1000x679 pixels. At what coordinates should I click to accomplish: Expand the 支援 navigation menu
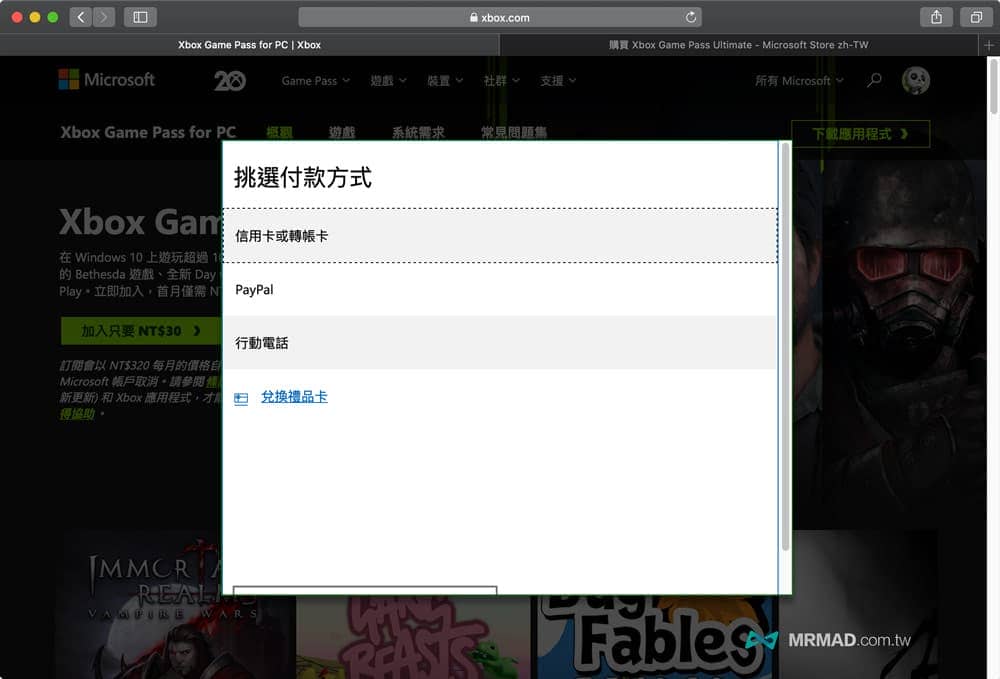(558, 81)
